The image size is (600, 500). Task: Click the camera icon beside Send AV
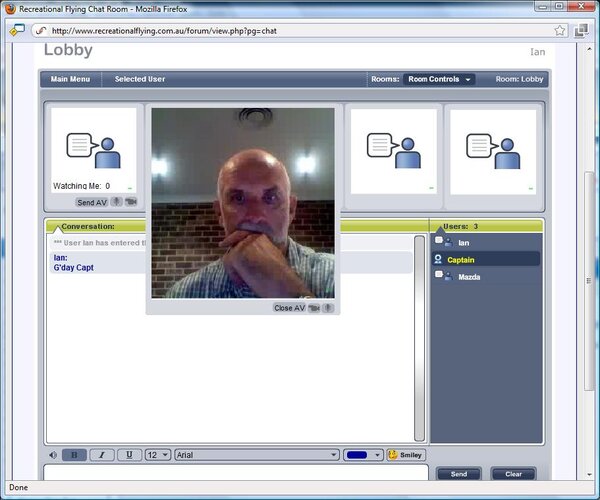point(130,202)
